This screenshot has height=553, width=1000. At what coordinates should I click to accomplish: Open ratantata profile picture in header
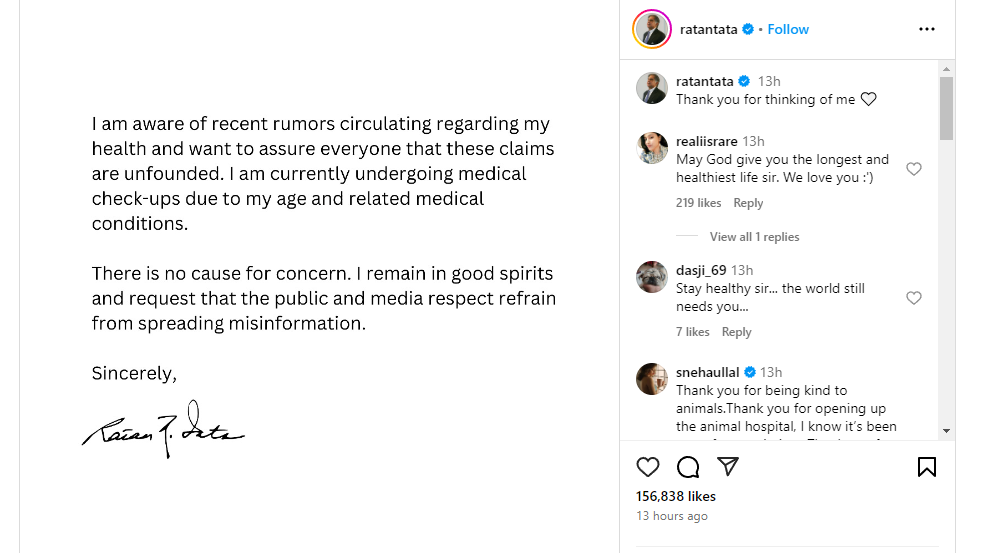[652, 29]
